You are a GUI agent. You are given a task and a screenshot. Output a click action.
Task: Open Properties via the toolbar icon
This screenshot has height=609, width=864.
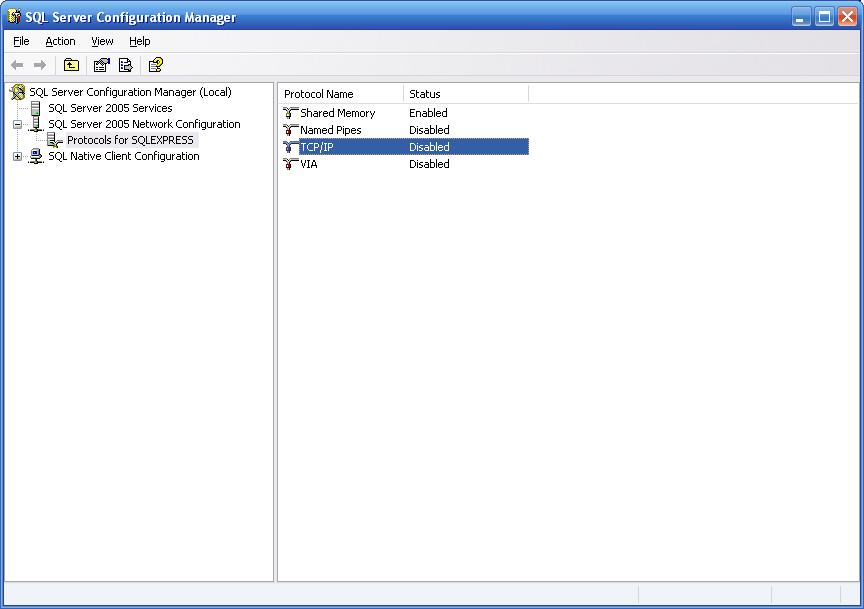click(101, 65)
